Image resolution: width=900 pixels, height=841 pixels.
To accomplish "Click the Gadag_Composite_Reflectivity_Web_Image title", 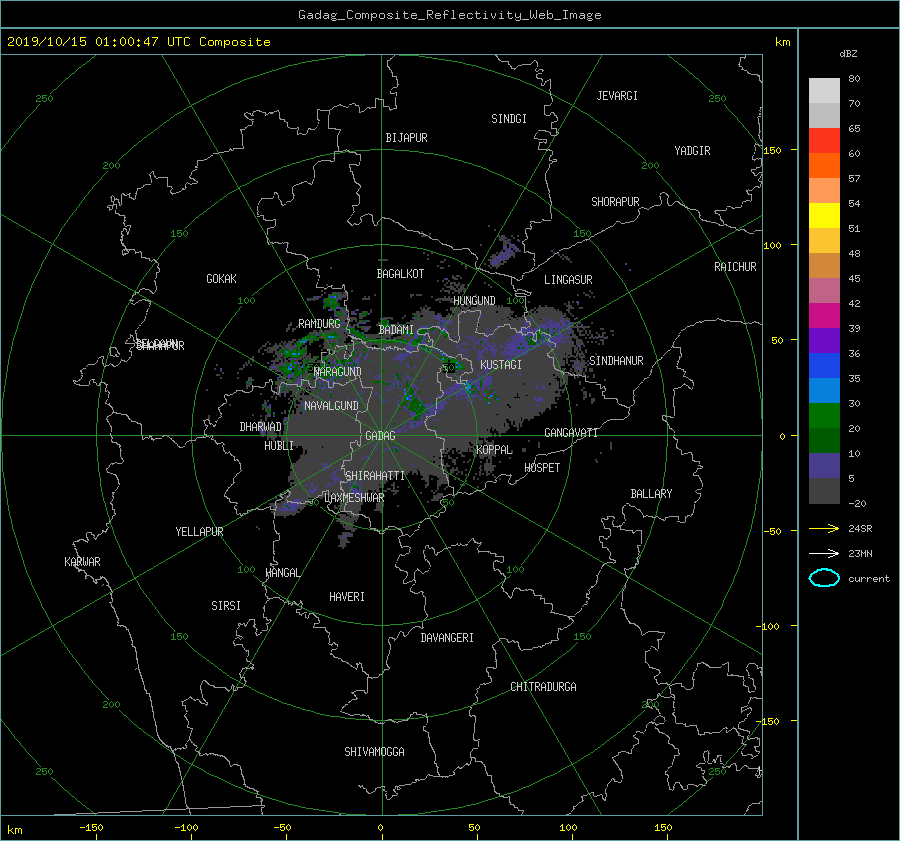I will [449, 15].
